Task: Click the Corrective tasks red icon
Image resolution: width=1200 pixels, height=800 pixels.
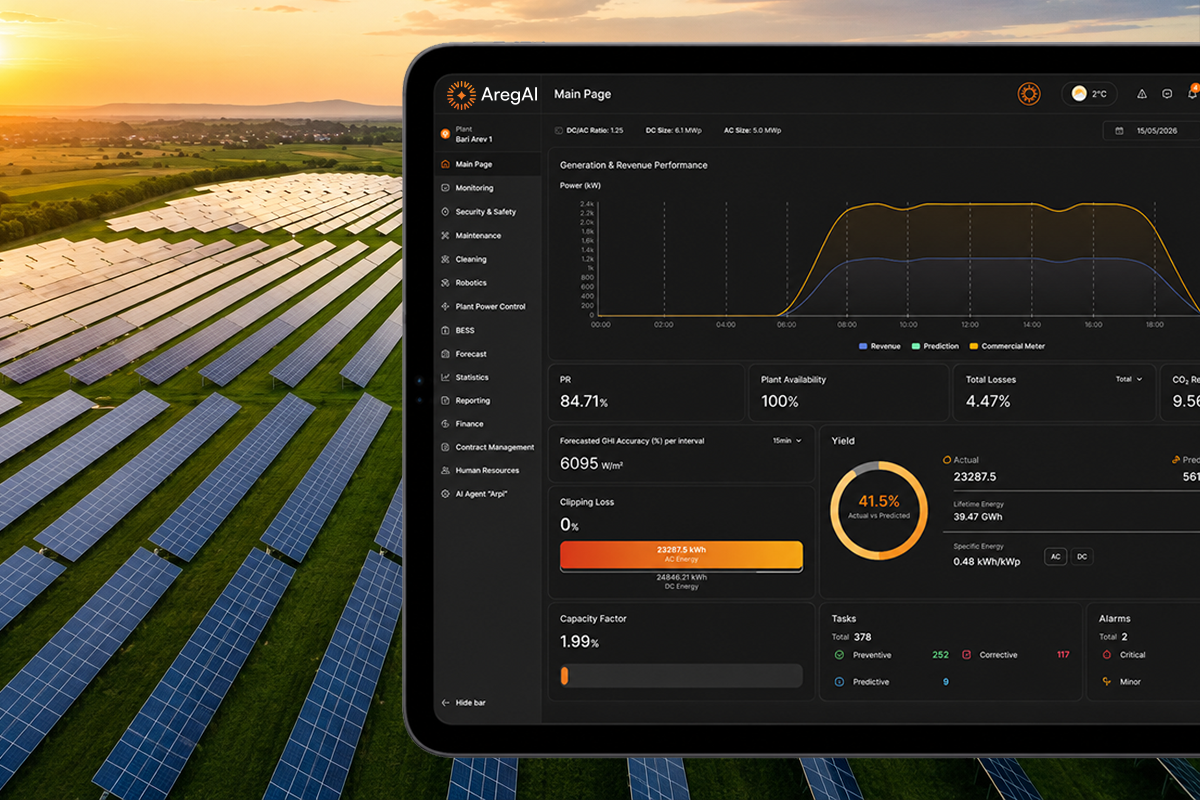Action: (966, 655)
